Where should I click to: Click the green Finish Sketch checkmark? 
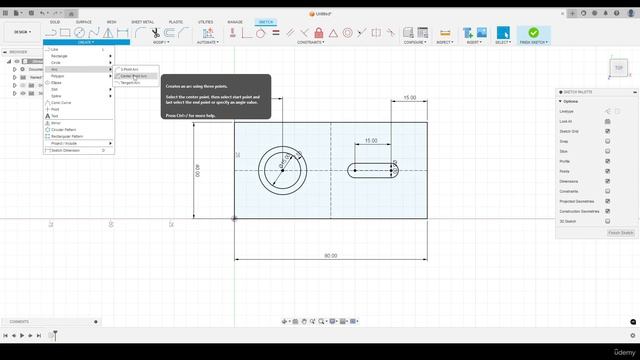pyautogui.click(x=533, y=32)
